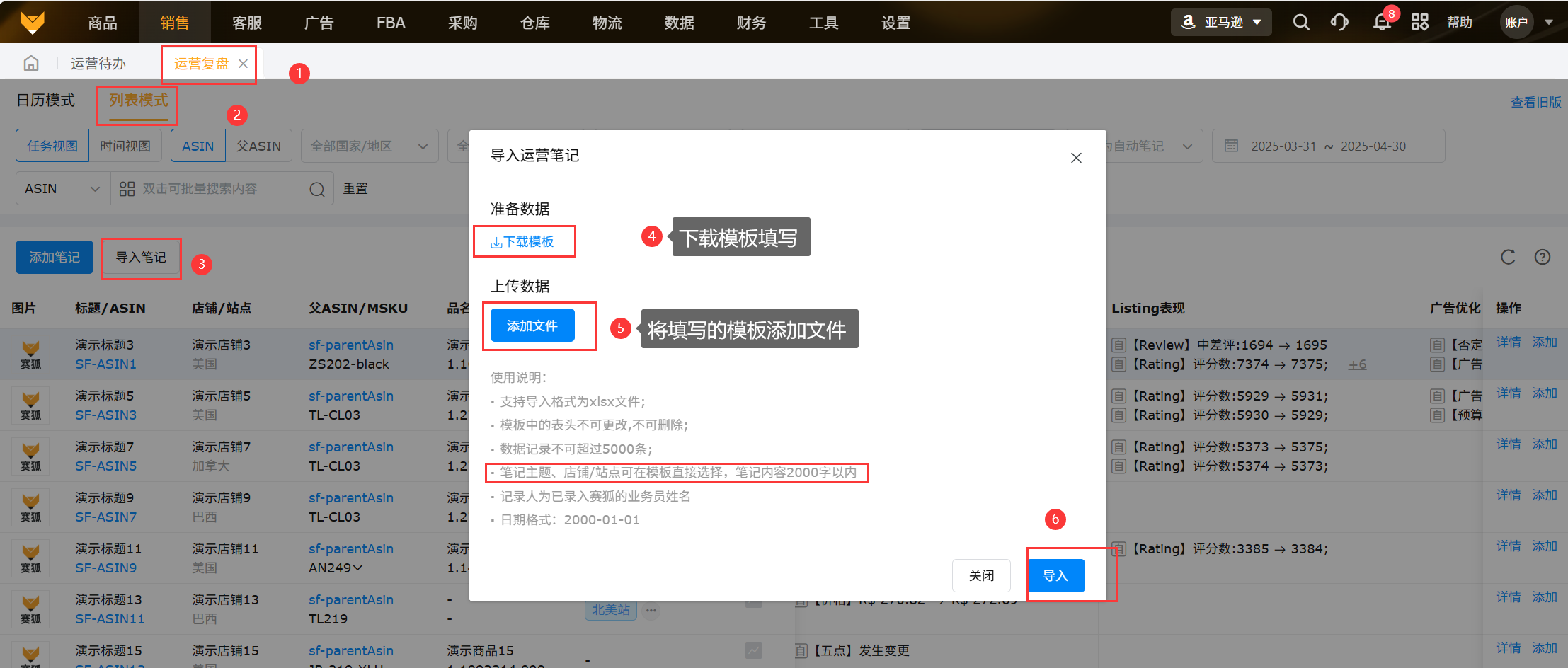Click the note icon beside 评分数:5929 → 5931
1568x668 pixels.
1119,396
